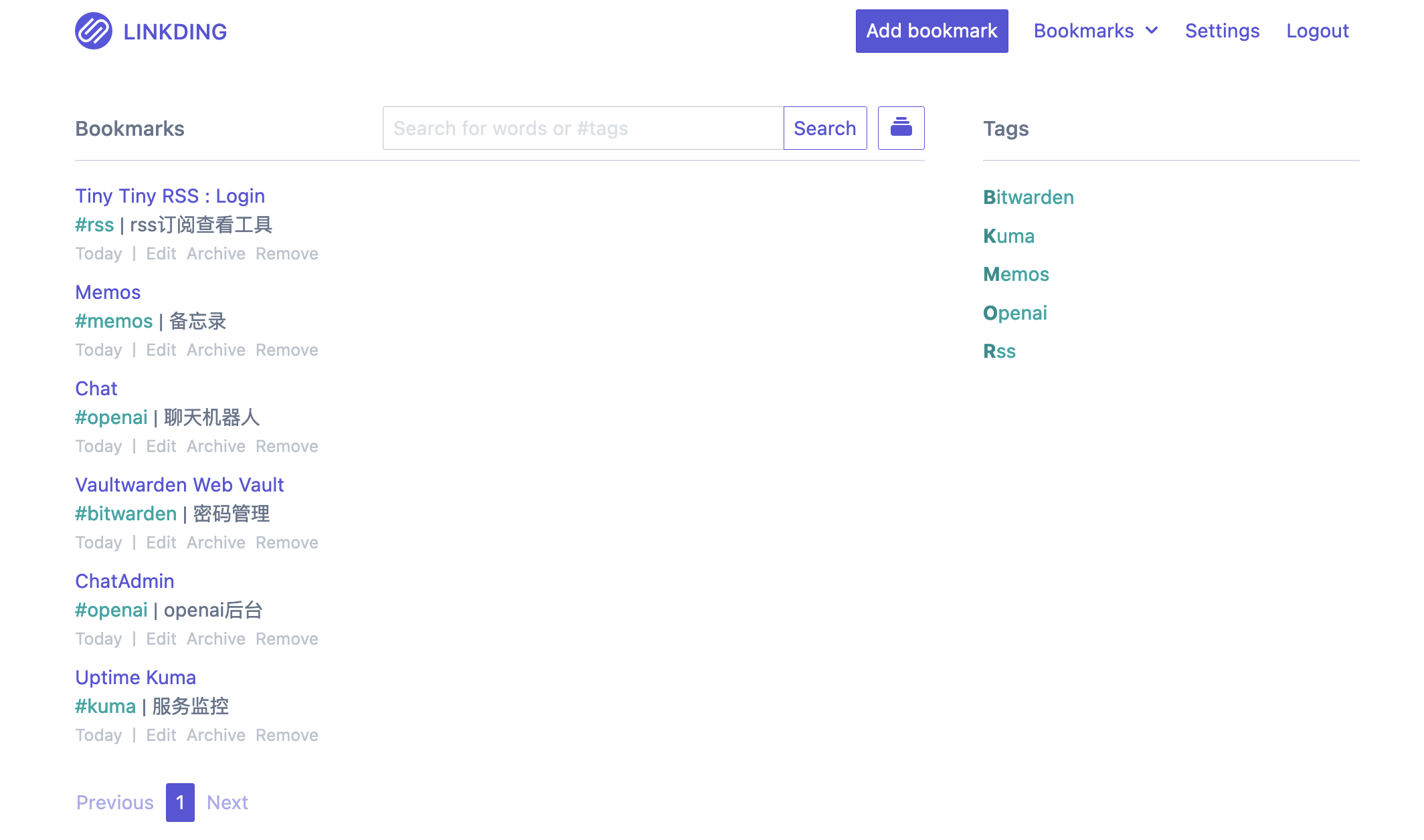Filter by #bitwarden tag under Vaultwarden
This screenshot has width=1424, height=840.
coord(126,514)
